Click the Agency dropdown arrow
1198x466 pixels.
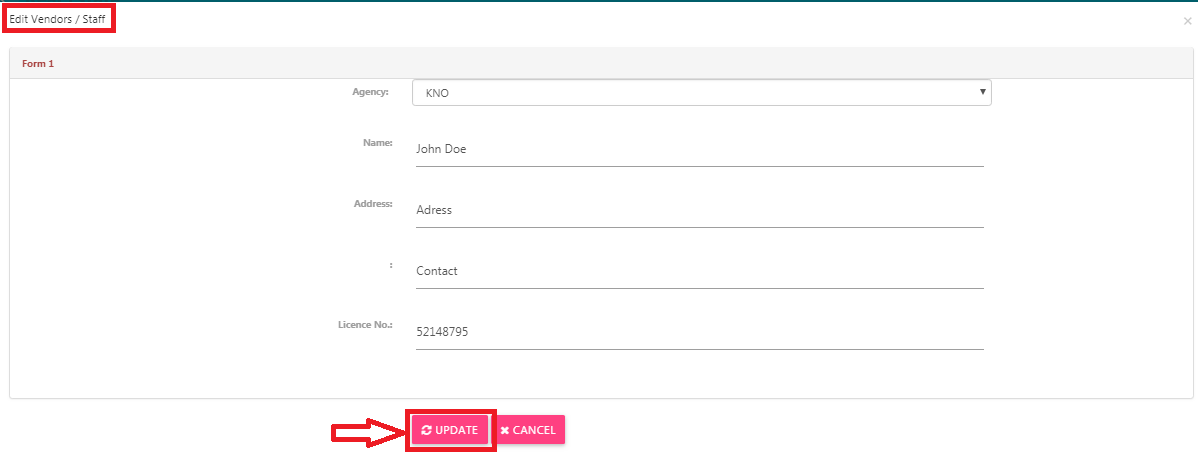pos(982,92)
